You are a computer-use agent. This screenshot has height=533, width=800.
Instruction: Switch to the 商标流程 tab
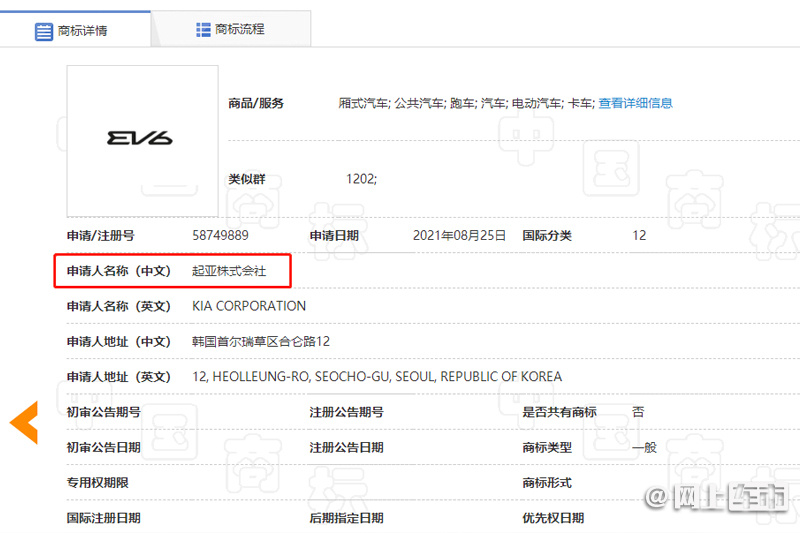click(x=231, y=29)
